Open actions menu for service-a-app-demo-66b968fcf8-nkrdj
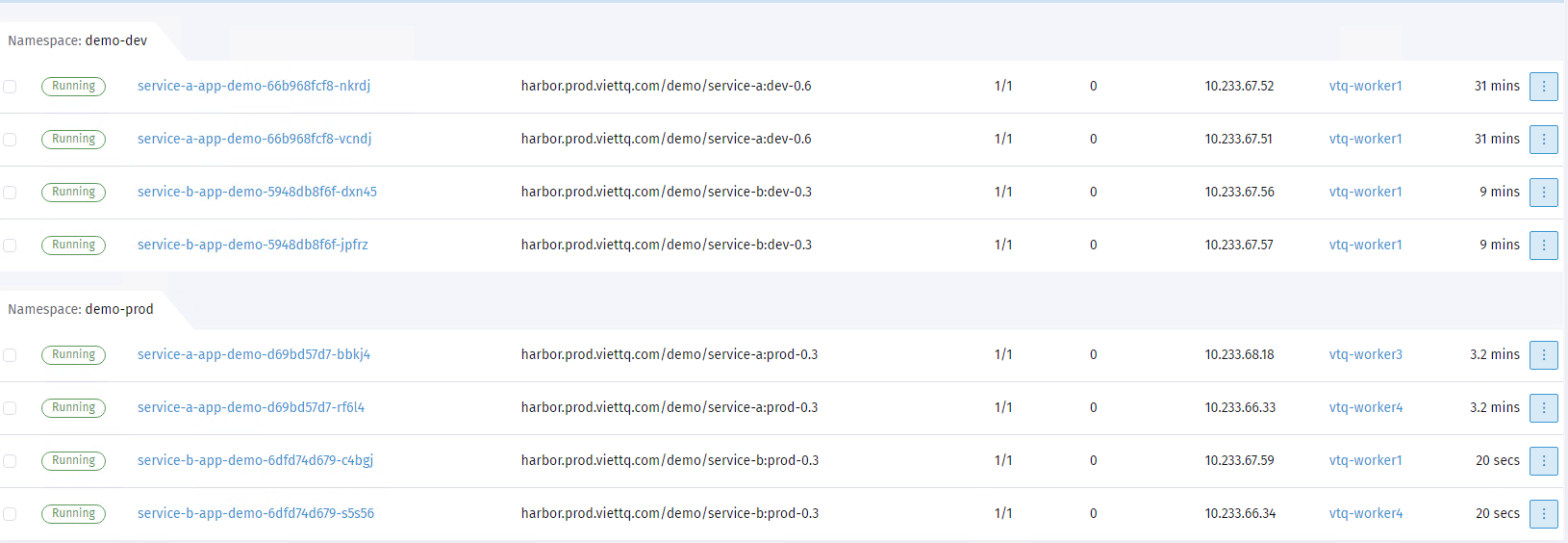The height and width of the screenshot is (543, 1568). tap(1543, 87)
